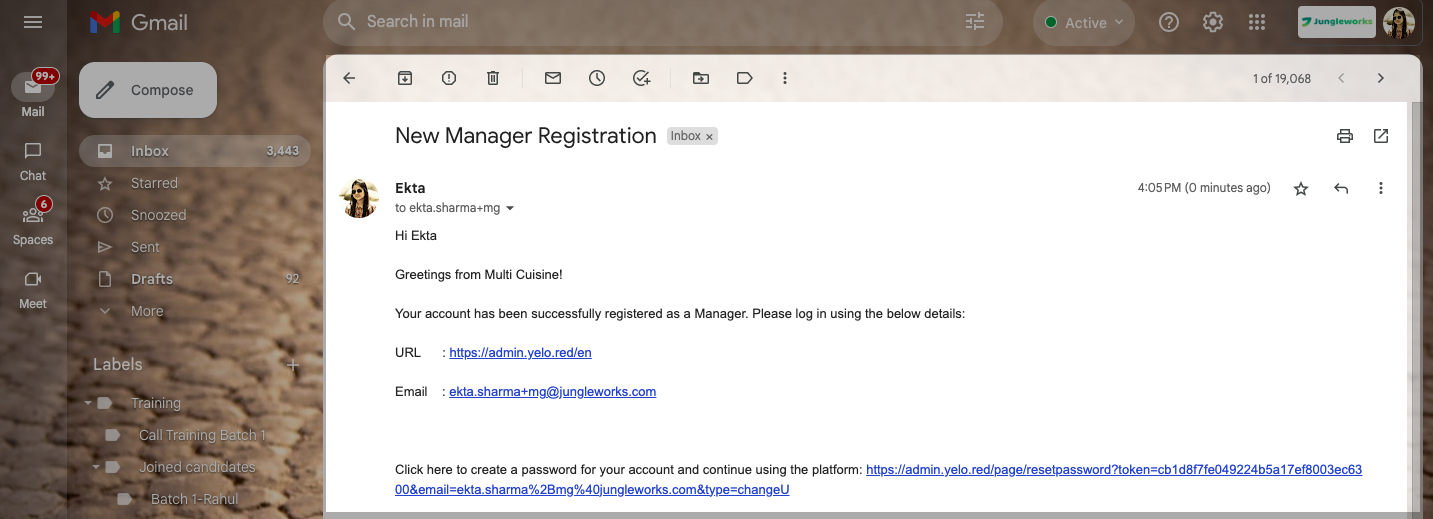This screenshot has height=519, width=1433.
Task: Open Starred folder
Action: (x=195, y=183)
